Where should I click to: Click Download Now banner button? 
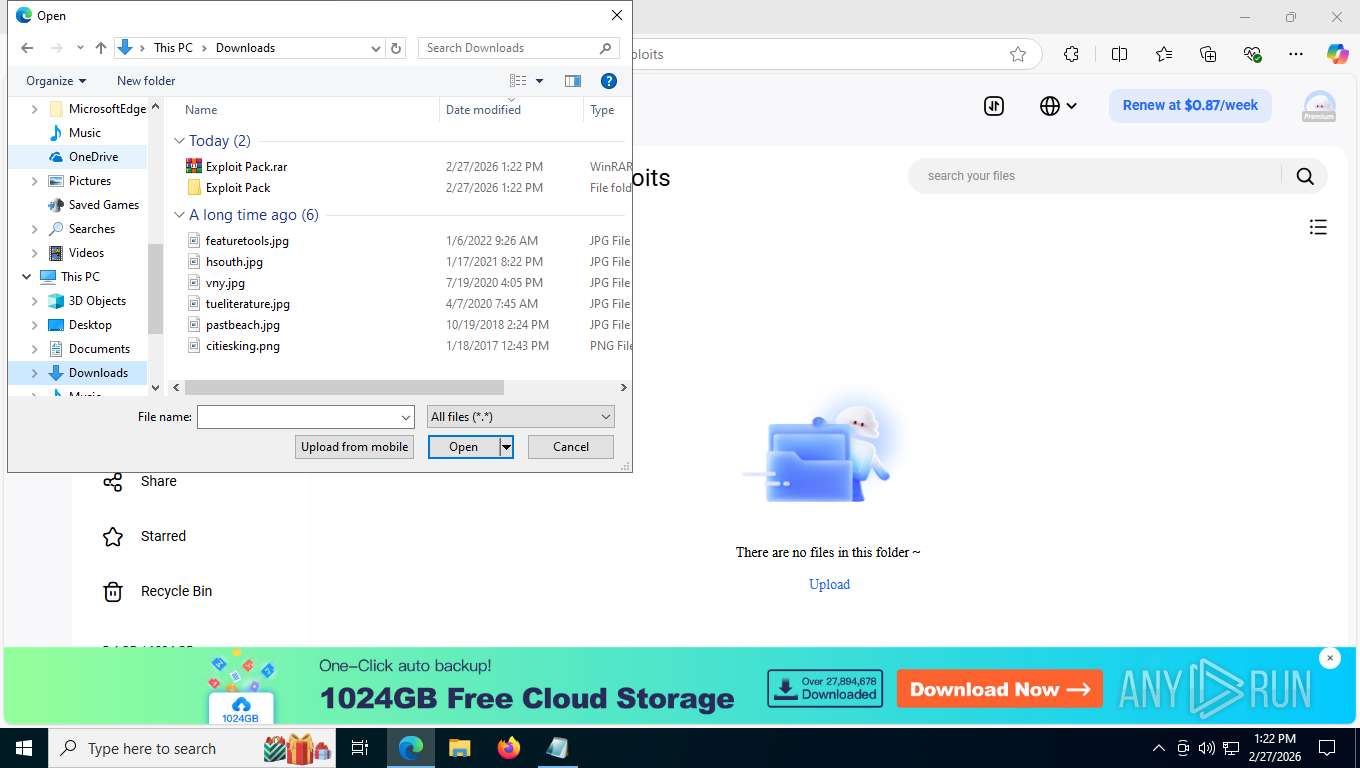pos(1000,689)
